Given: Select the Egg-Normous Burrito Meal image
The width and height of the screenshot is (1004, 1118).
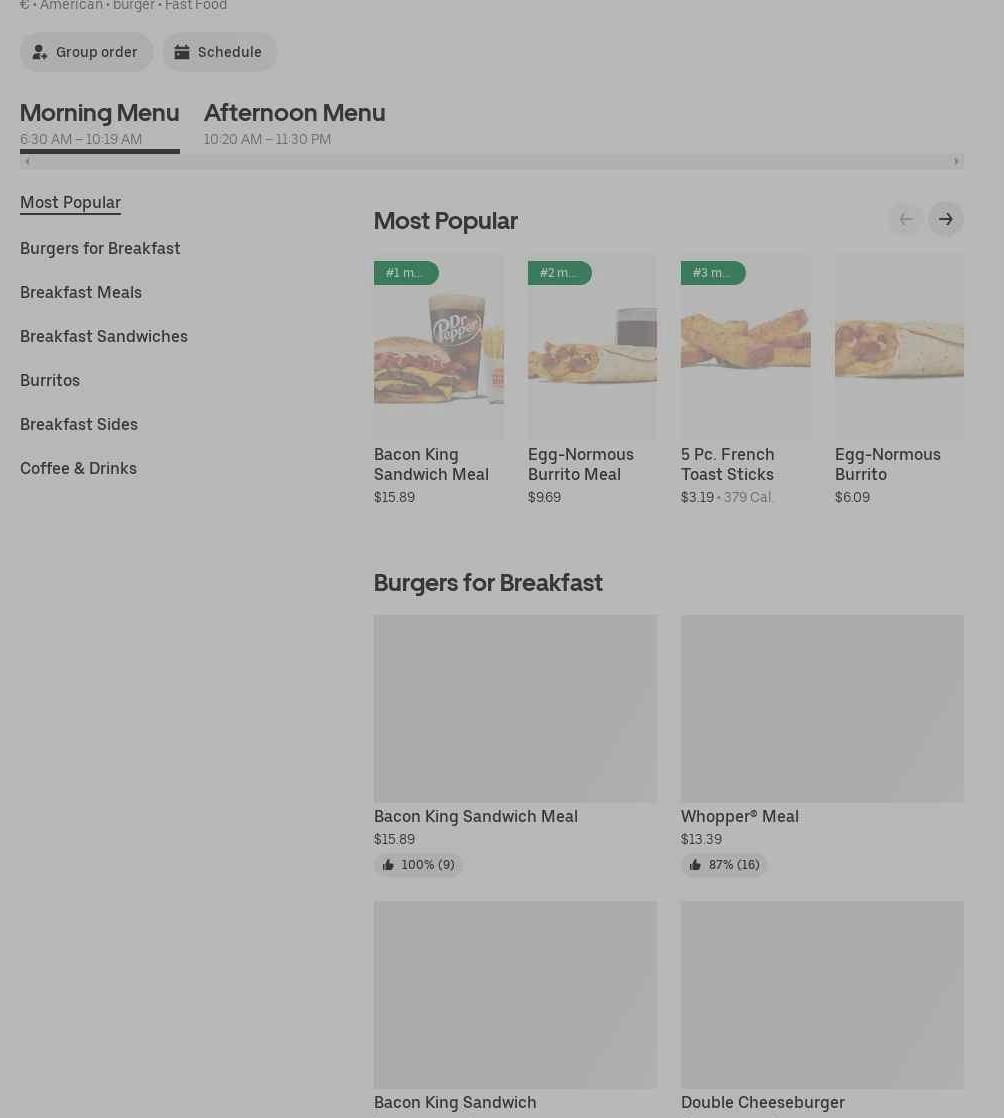Looking at the screenshot, I should (x=592, y=347).
